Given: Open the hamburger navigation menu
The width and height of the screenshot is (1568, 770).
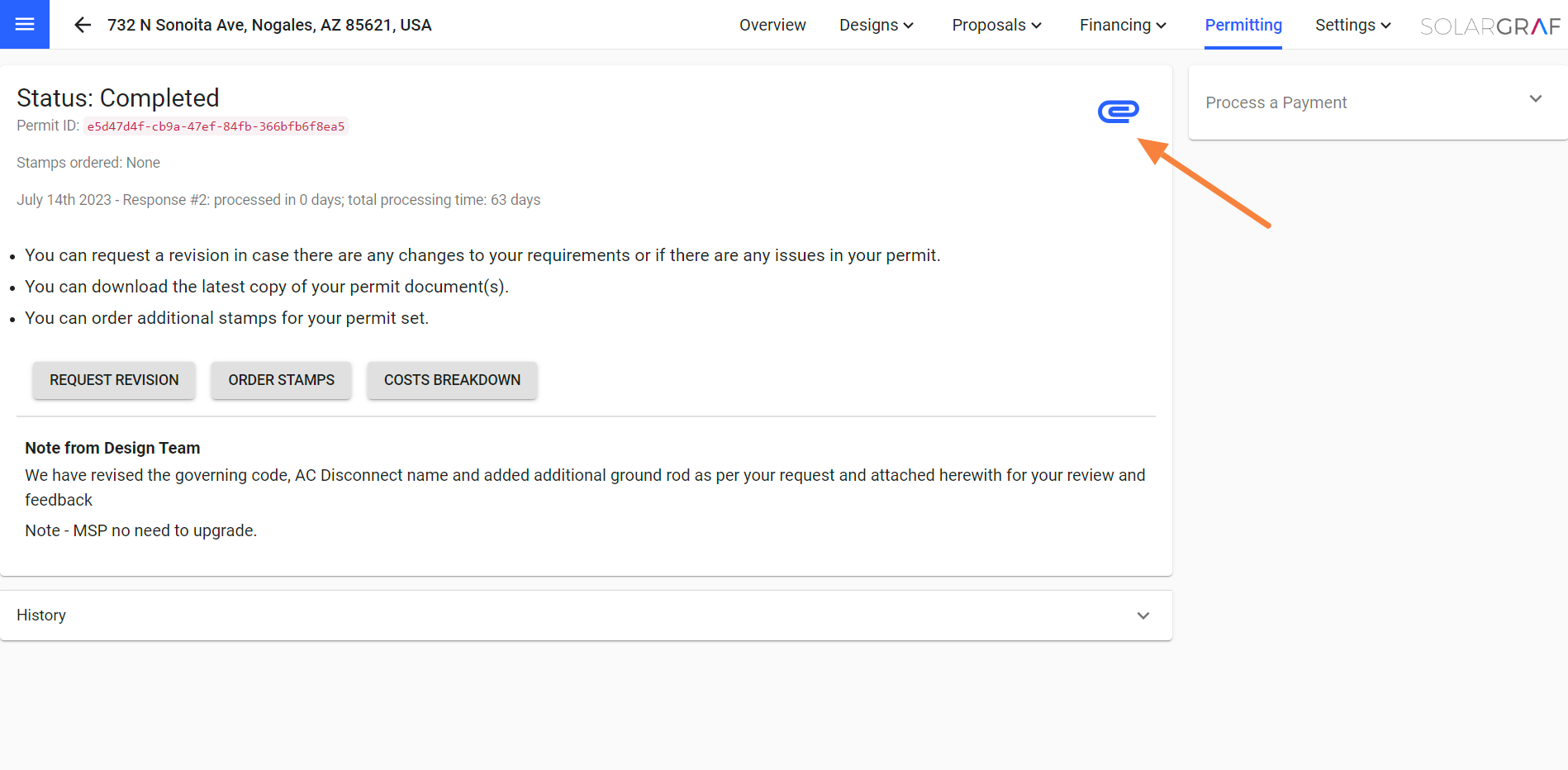Looking at the screenshot, I should 24,24.
